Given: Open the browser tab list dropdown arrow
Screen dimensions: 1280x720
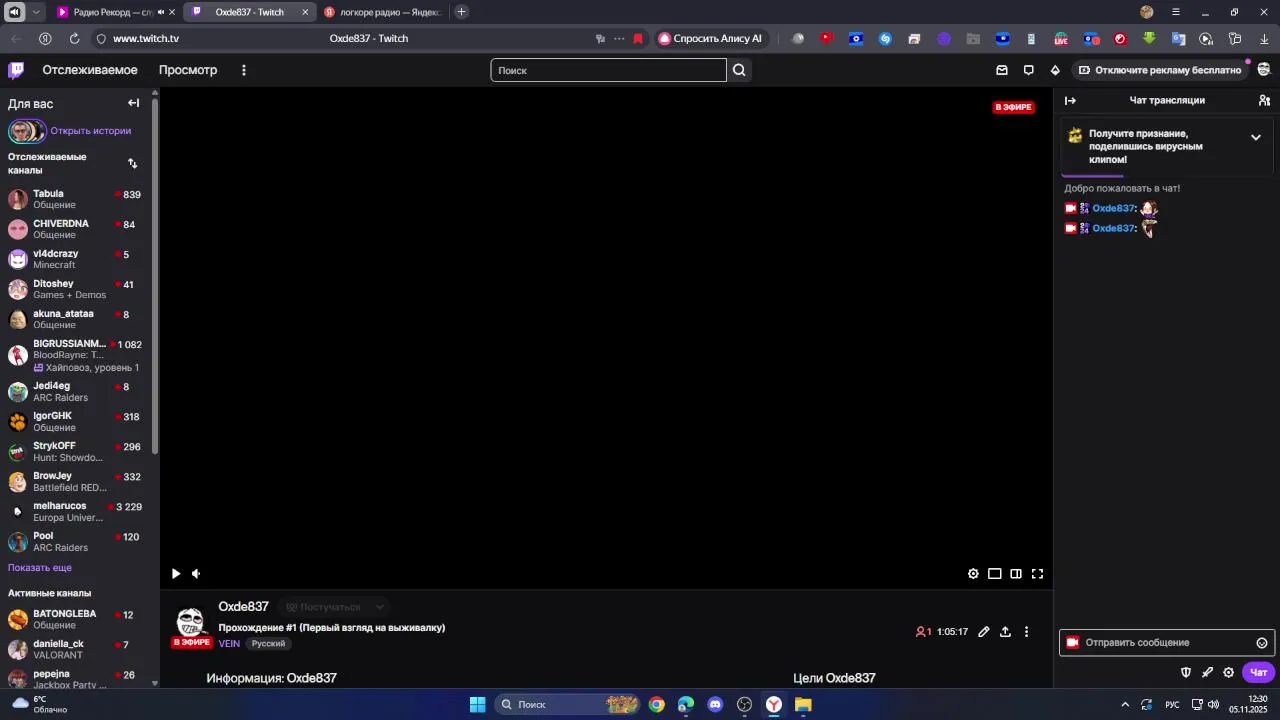Looking at the screenshot, I should (x=37, y=12).
